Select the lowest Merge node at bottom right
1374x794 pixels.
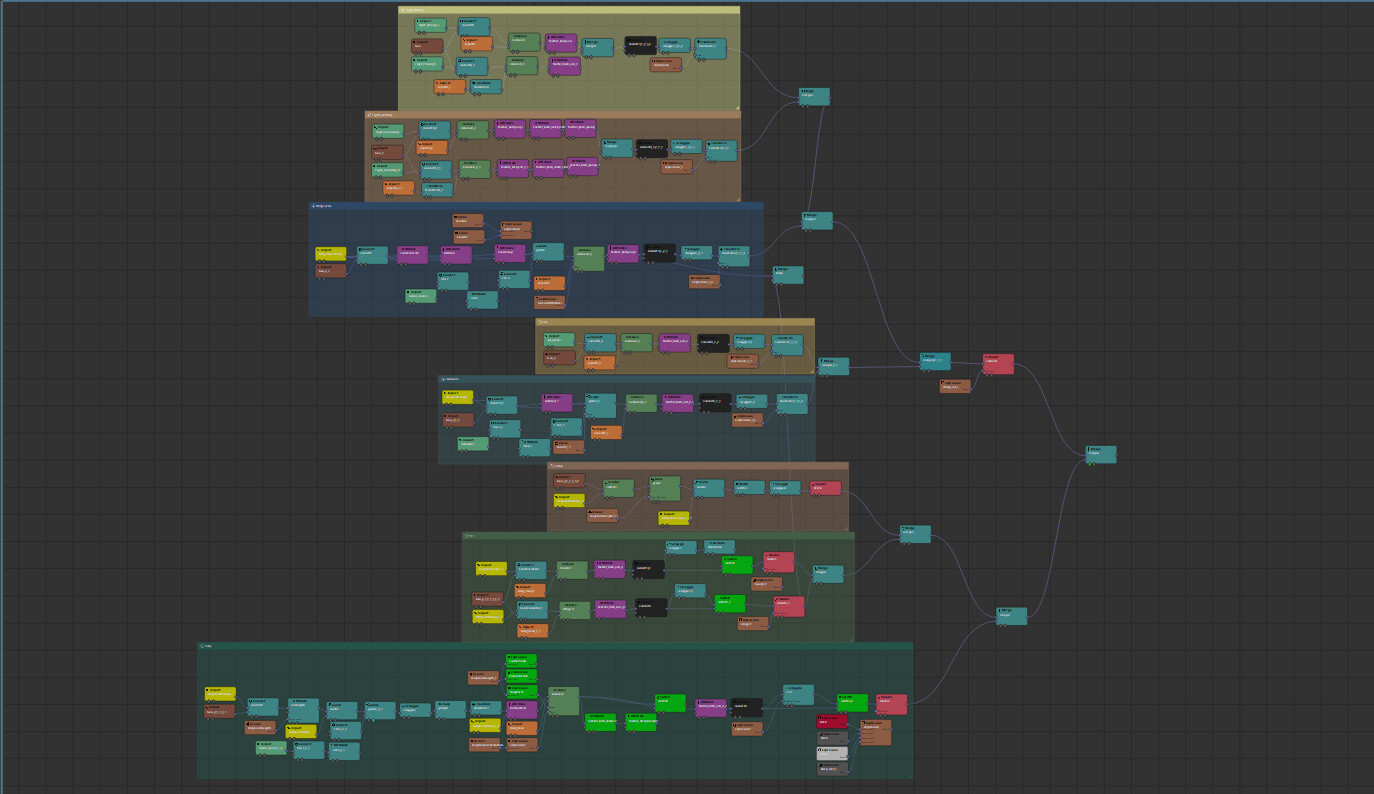pos(1011,616)
